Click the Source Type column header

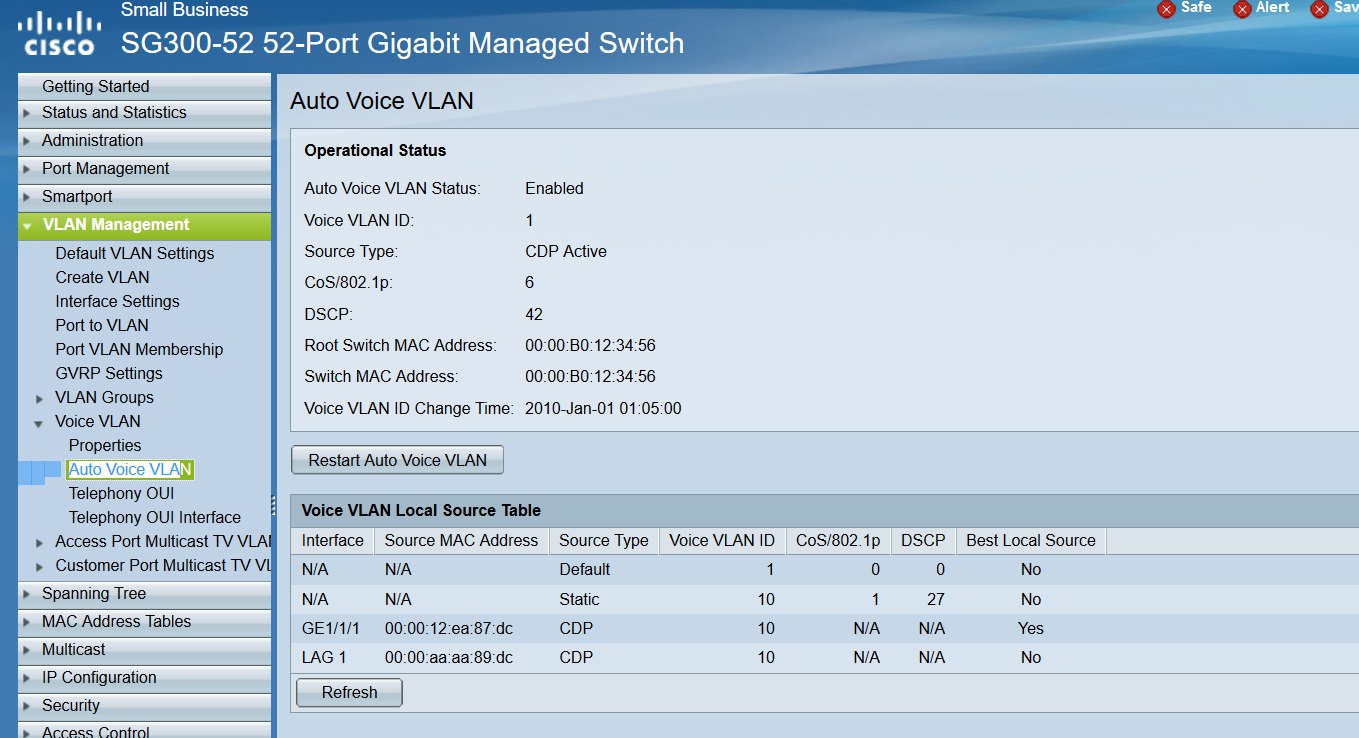604,540
